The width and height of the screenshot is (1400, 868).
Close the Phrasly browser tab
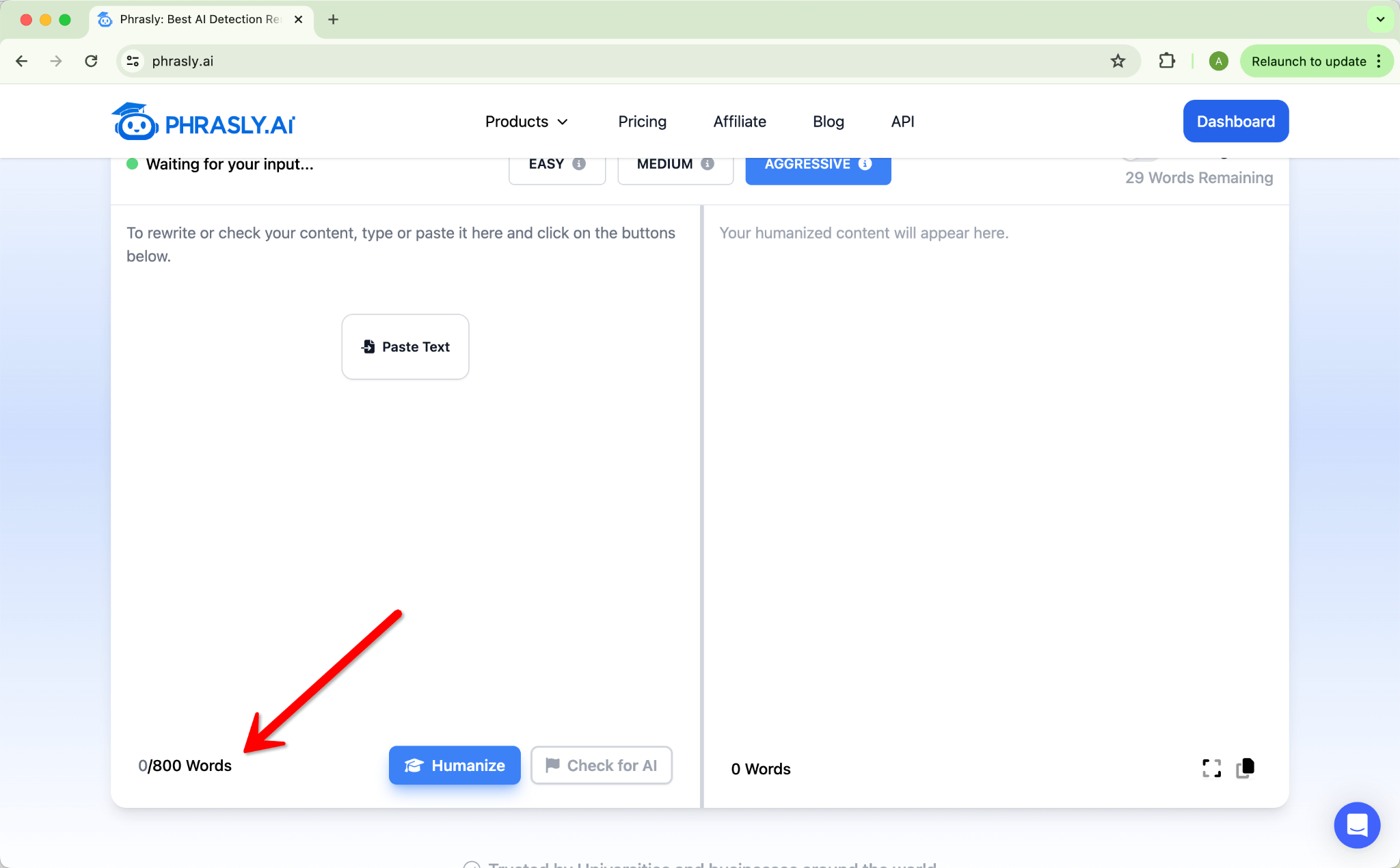pyautogui.click(x=298, y=19)
